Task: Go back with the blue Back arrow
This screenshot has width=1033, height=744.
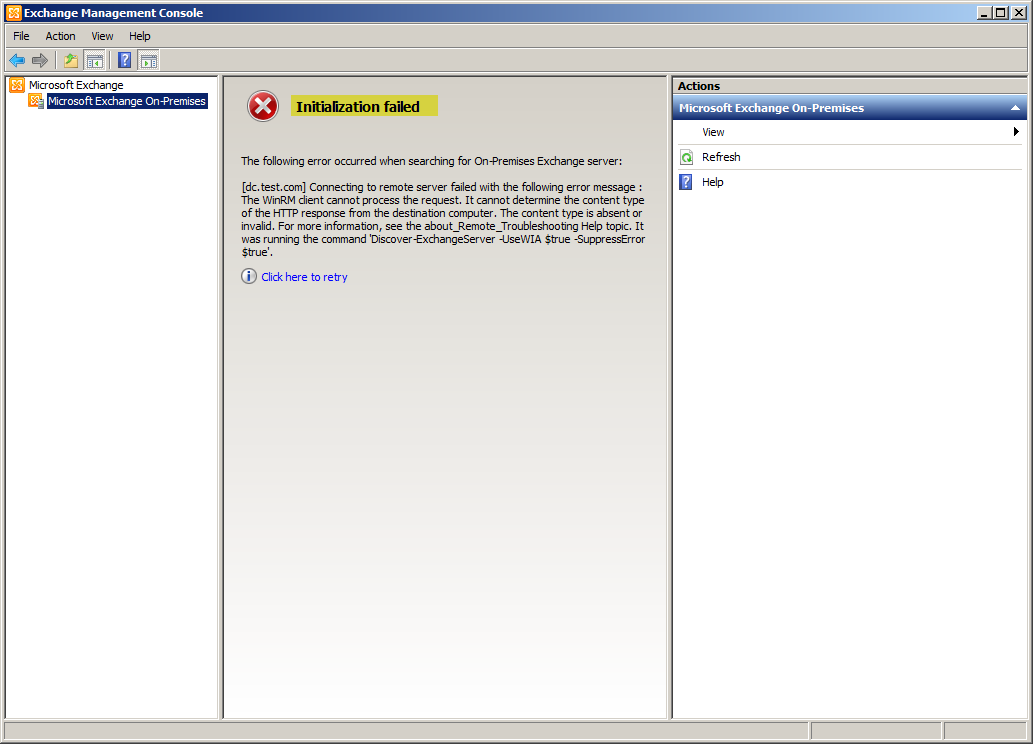Action: click(17, 61)
